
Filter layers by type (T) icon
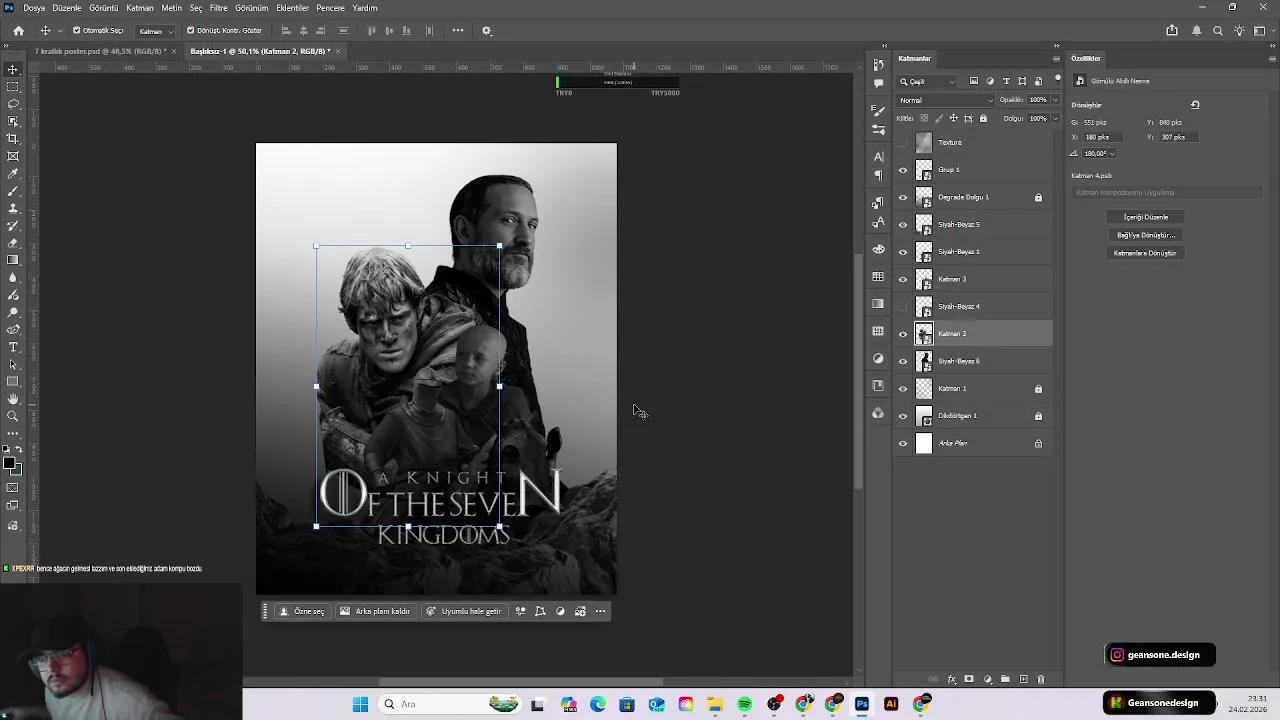click(x=1006, y=81)
